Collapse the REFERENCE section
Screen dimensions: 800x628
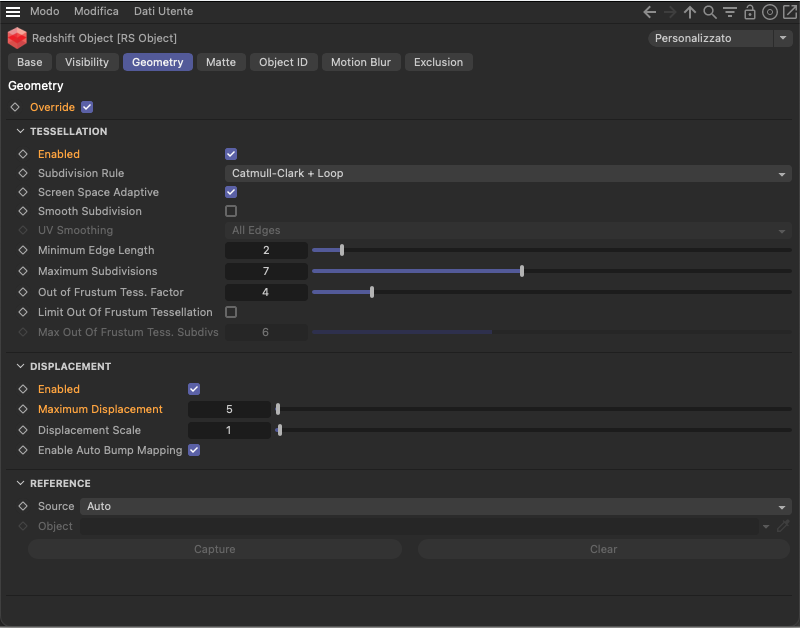[20, 483]
